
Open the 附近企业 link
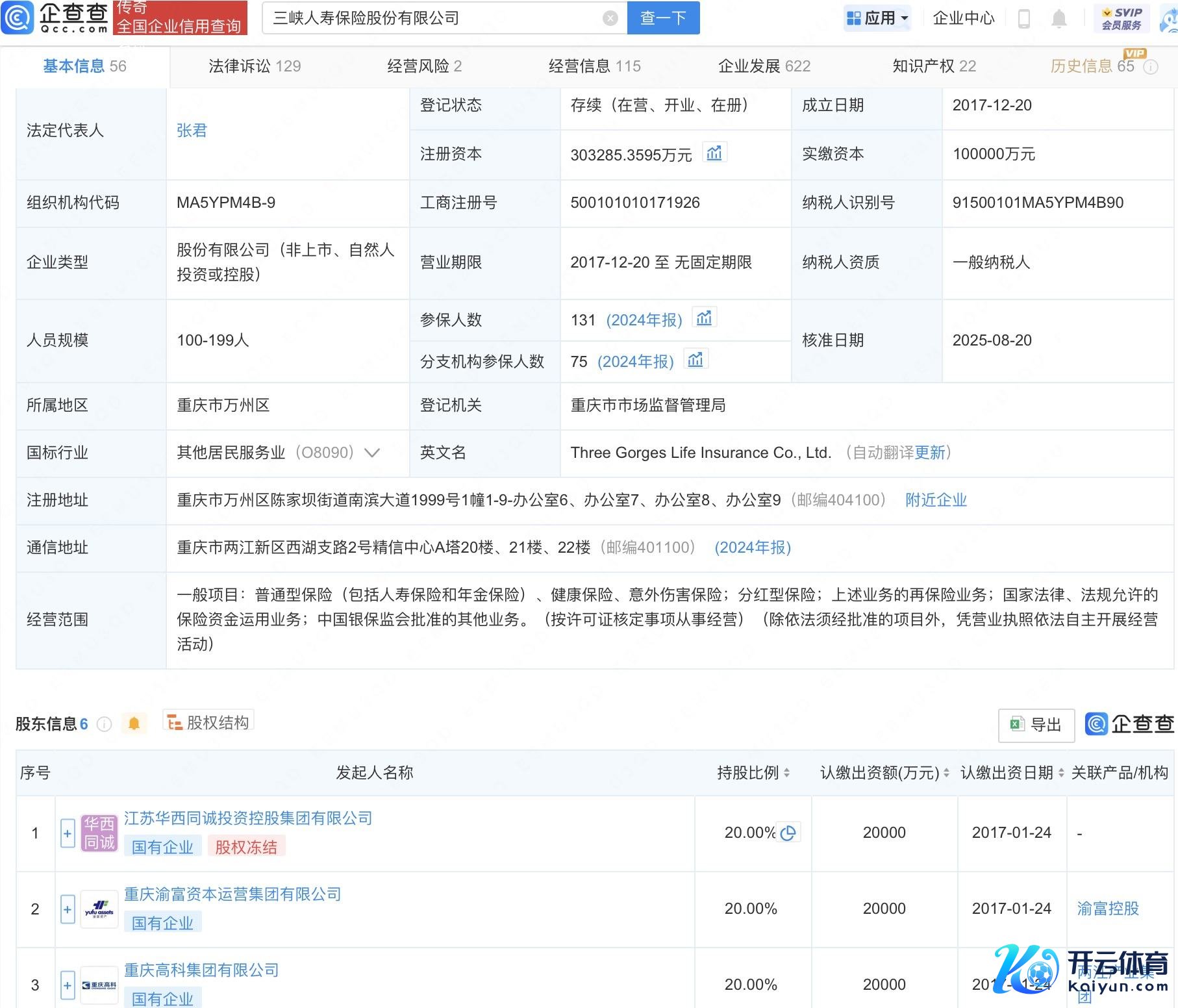tap(936, 500)
